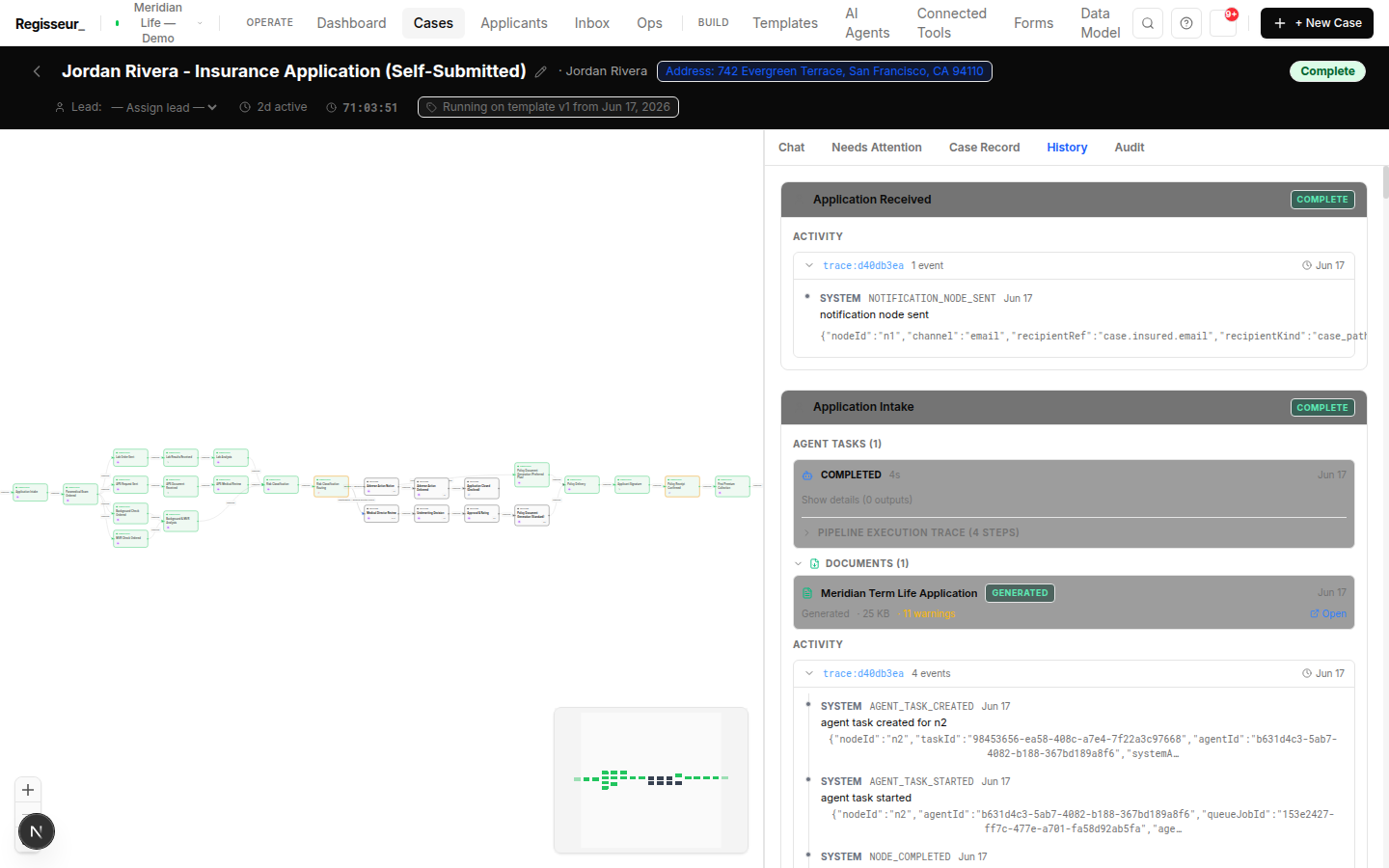Switch to the Chat tab
The height and width of the screenshot is (868, 1389).
coord(791,148)
